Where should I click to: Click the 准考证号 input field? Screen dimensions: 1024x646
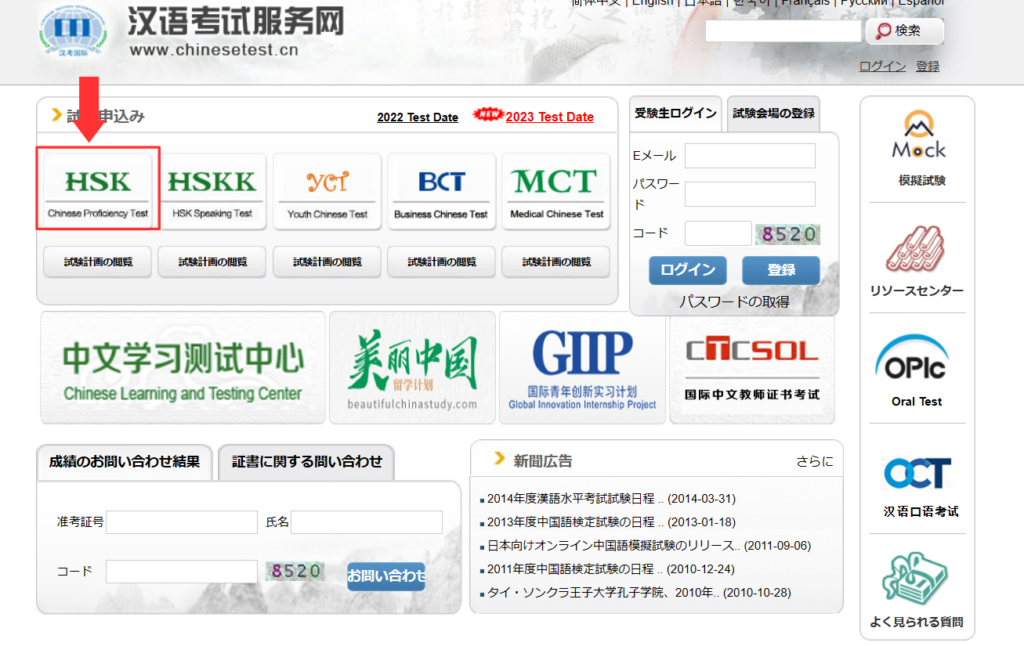pos(182,522)
